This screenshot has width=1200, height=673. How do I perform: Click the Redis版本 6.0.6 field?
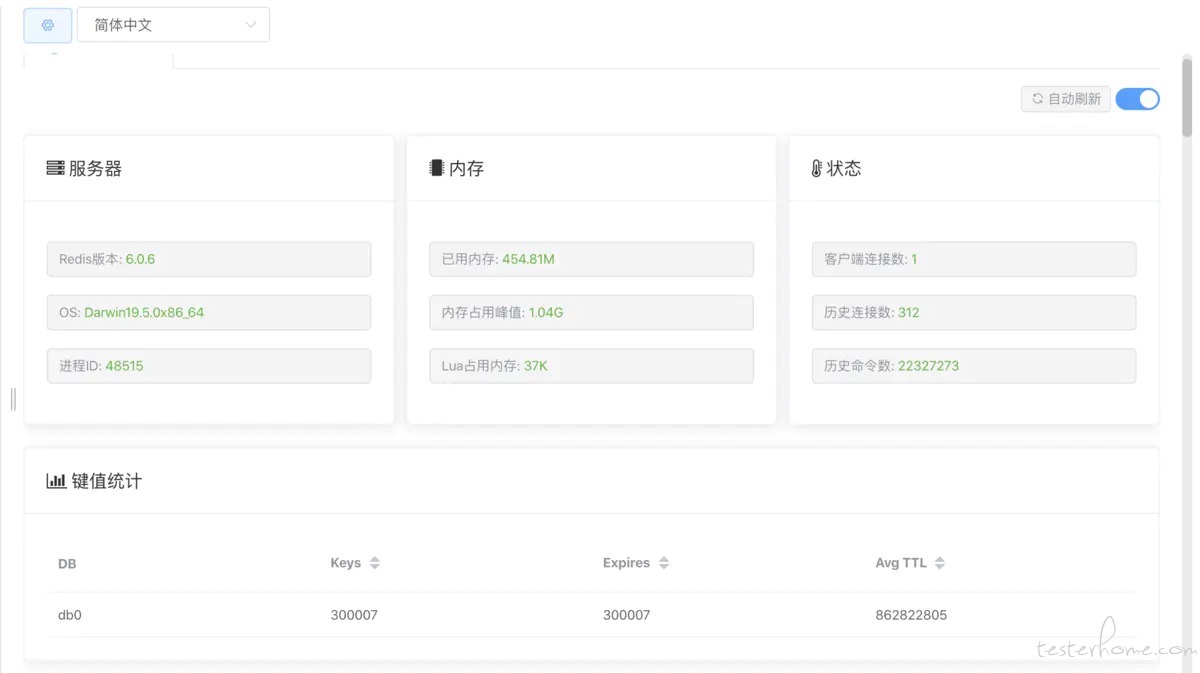(x=209, y=259)
